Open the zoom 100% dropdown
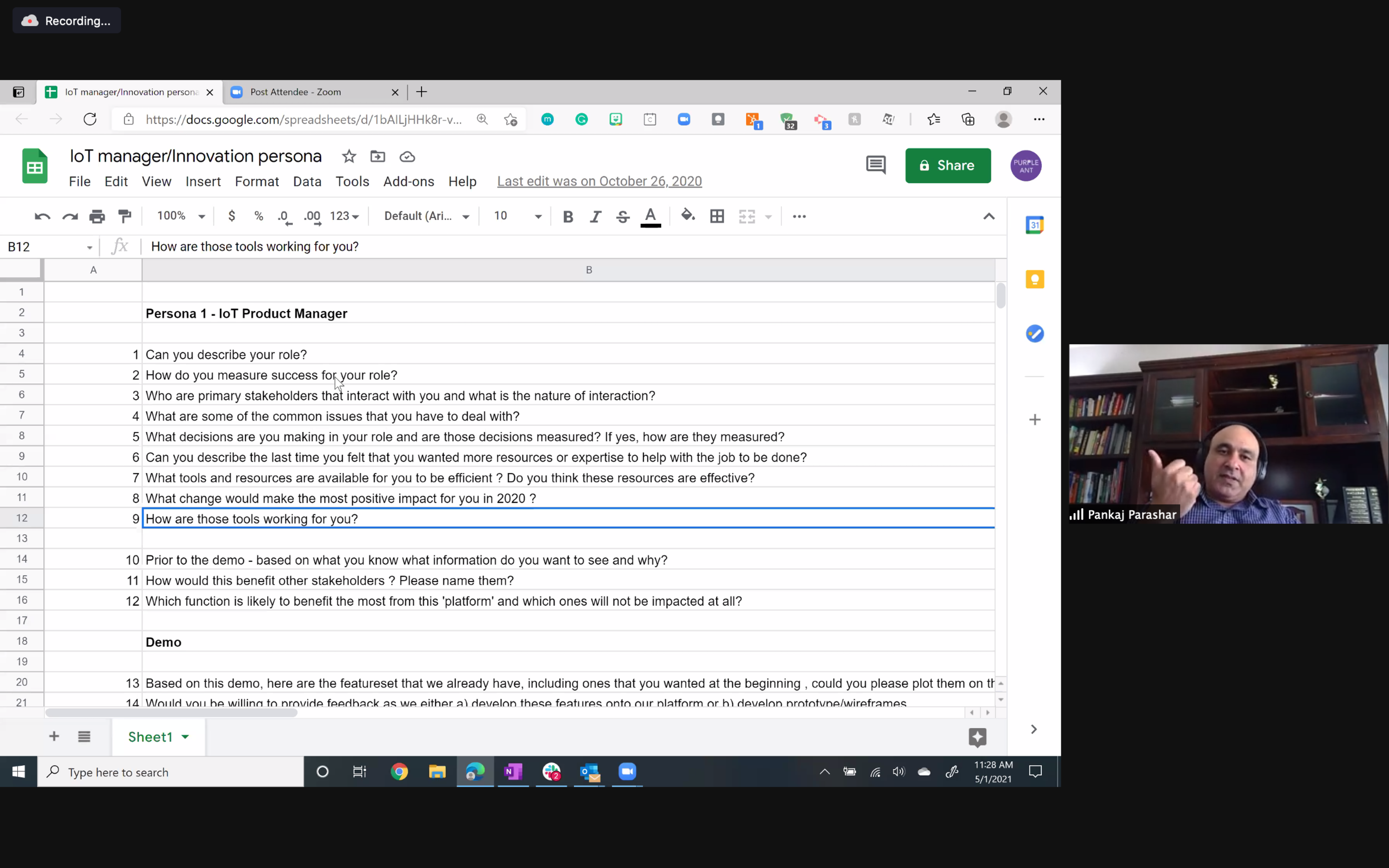The height and width of the screenshot is (868, 1389). (181, 217)
